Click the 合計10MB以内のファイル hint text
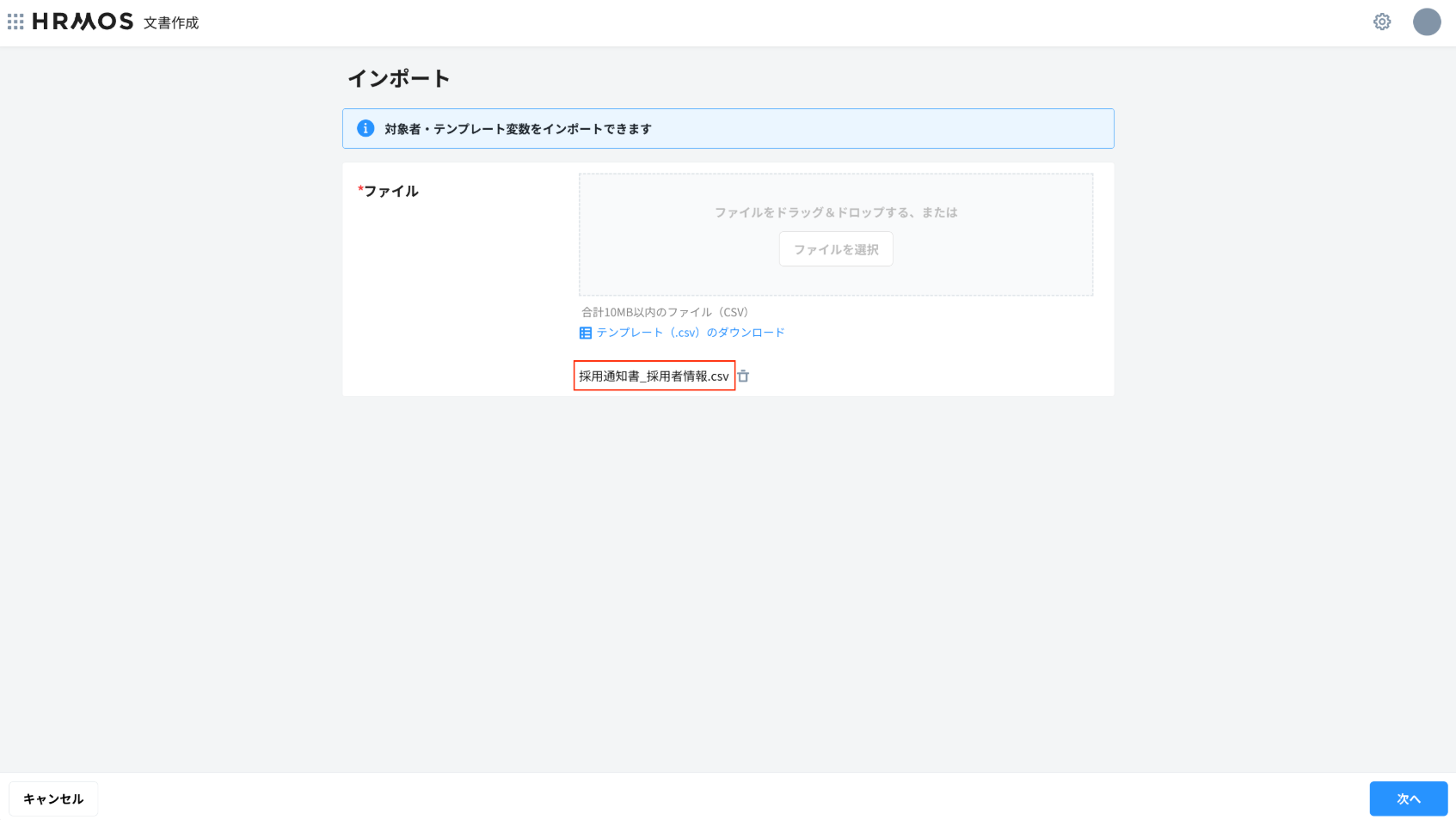This screenshot has width=1456, height=820. tap(665, 312)
